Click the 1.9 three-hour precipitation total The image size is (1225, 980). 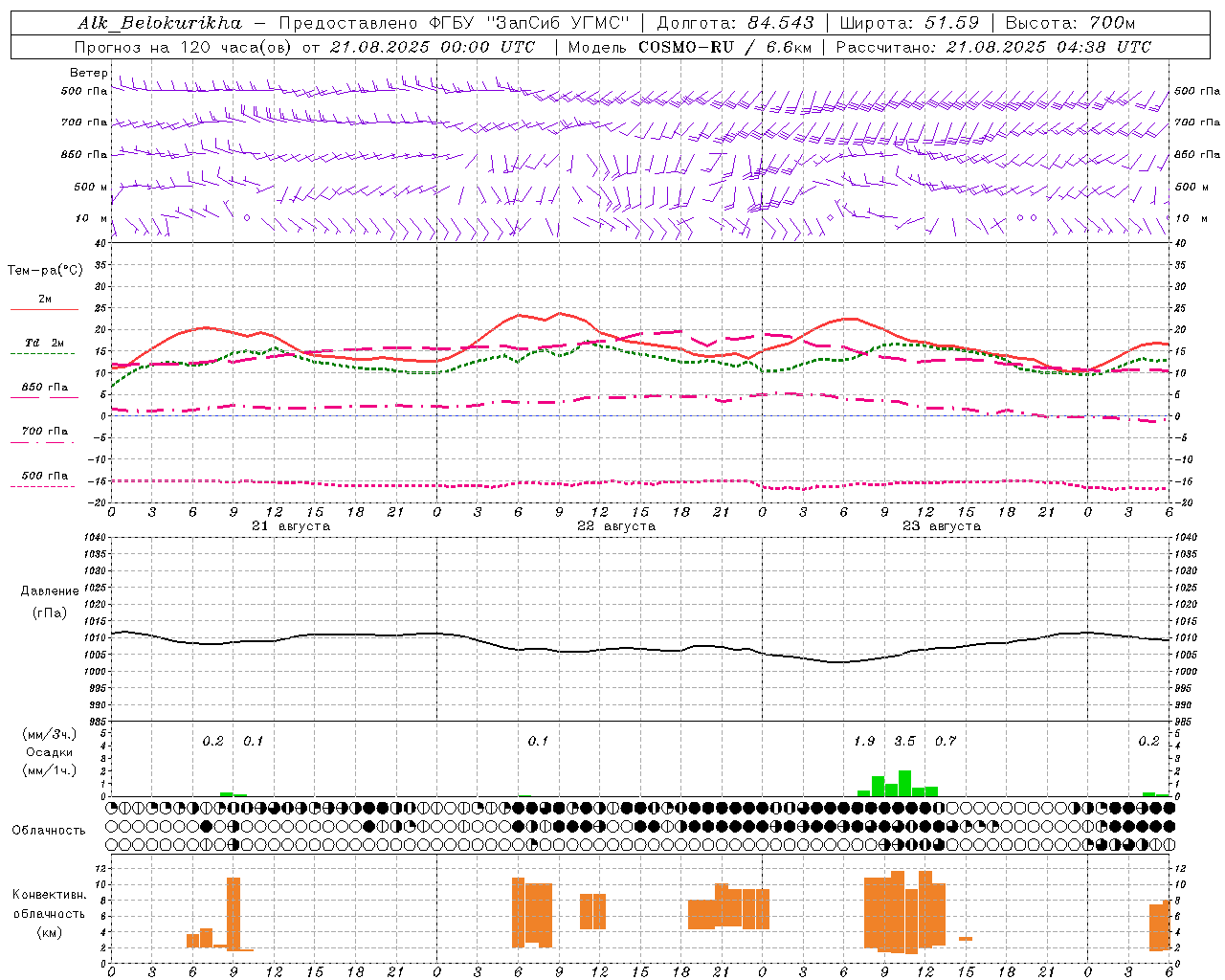pyautogui.click(x=864, y=742)
